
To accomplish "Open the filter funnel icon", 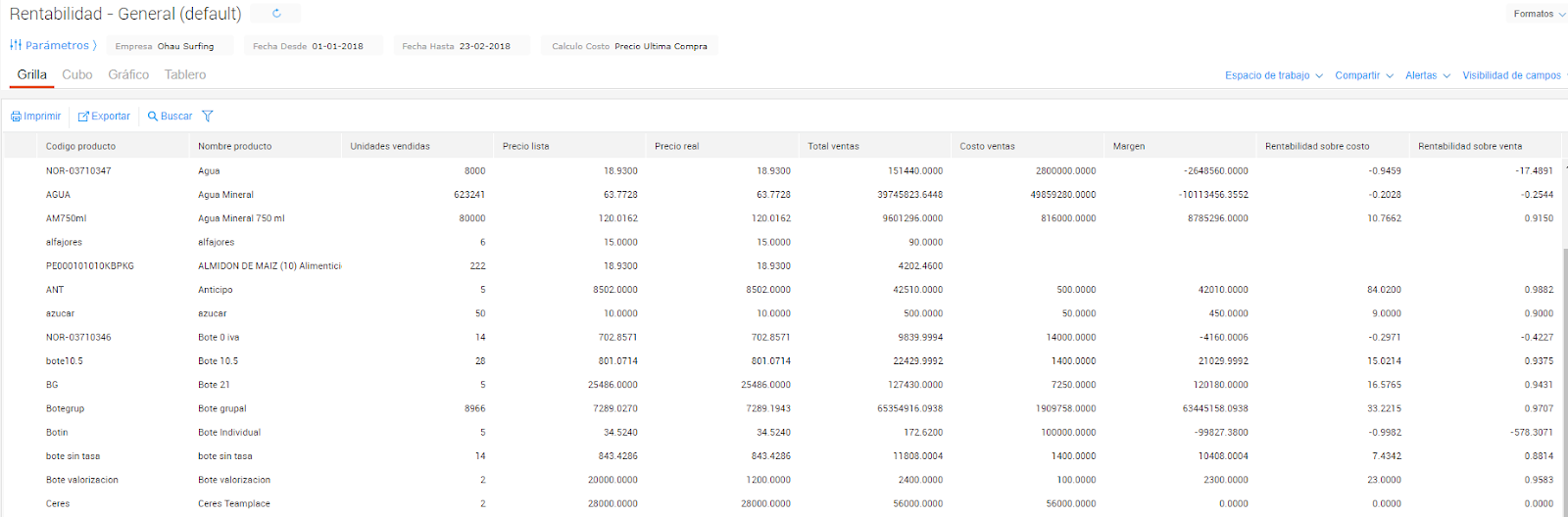I will pos(208,117).
